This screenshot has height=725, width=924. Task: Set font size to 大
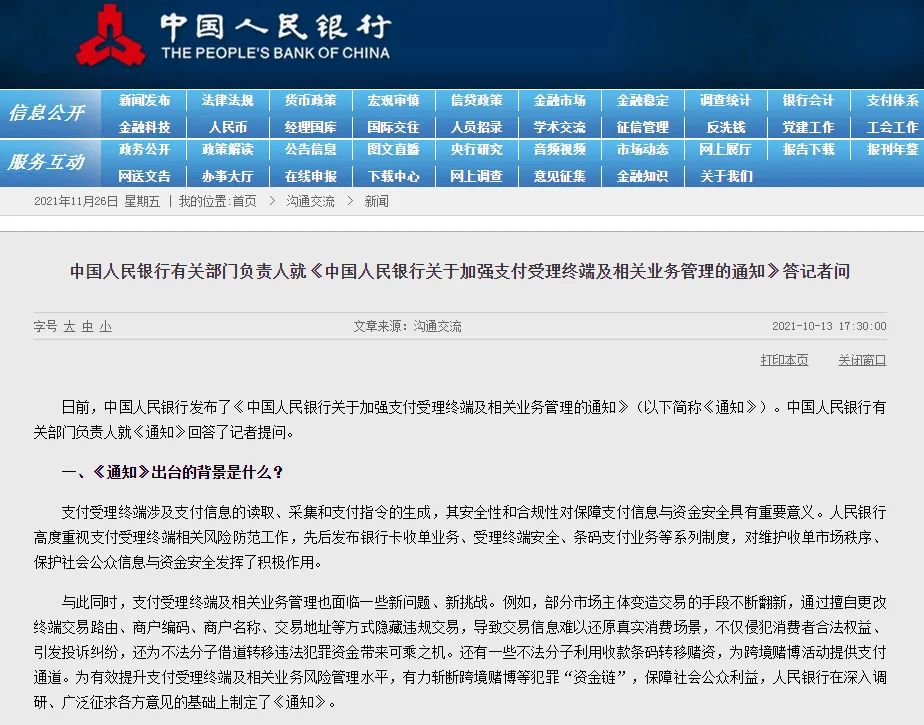[x=70, y=327]
